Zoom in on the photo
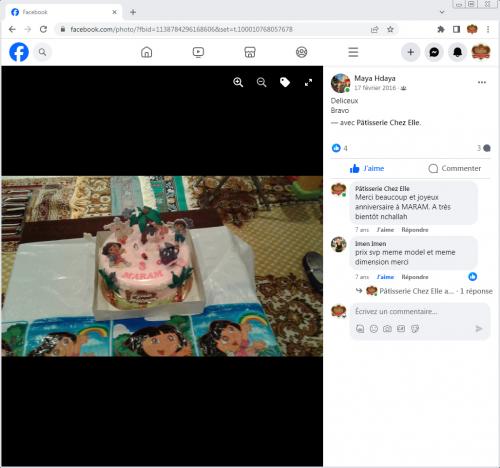500x468 pixels. coord(238,82)
